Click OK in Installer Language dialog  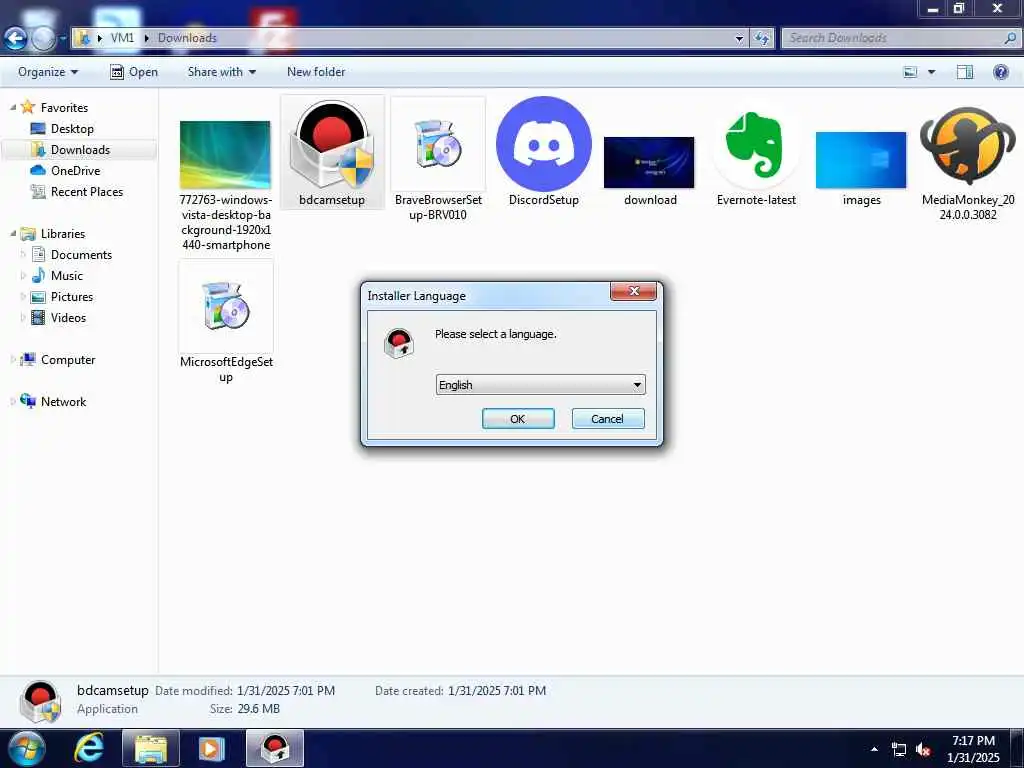(518, 419)
